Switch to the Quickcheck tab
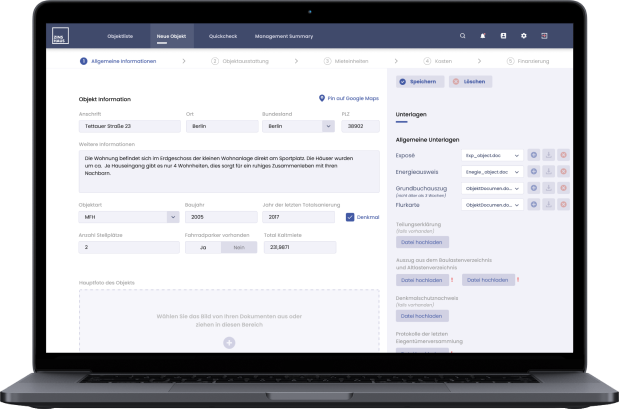 223,36
